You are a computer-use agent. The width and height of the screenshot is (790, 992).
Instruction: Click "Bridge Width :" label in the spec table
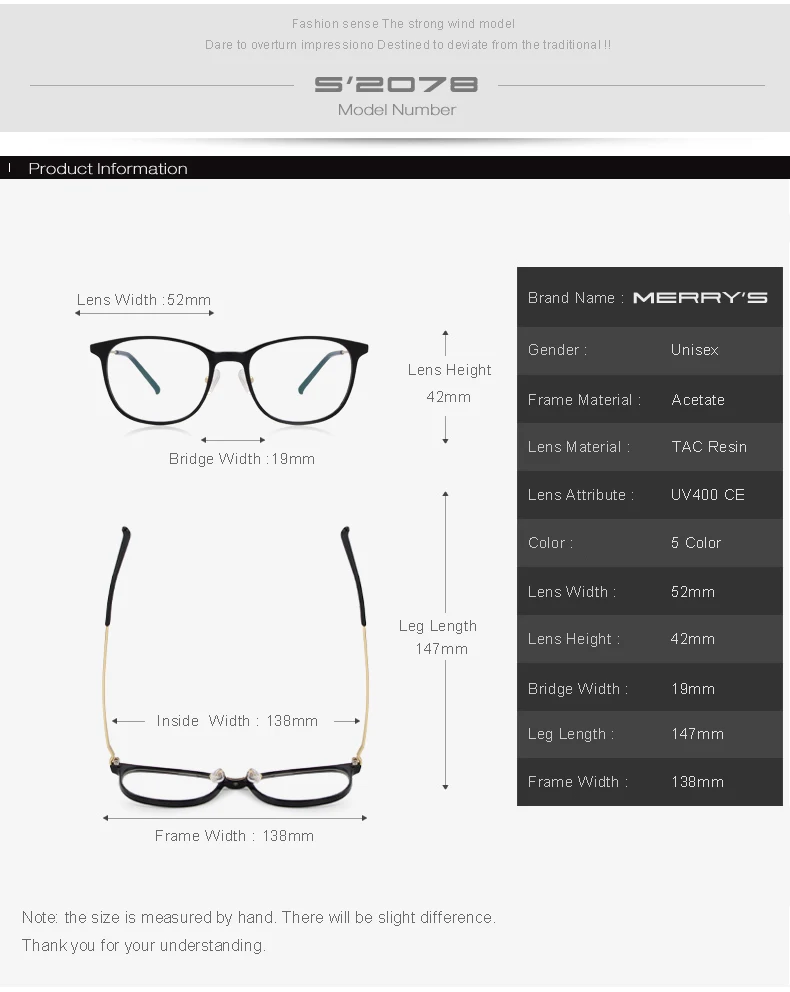(x=578, y=688)
